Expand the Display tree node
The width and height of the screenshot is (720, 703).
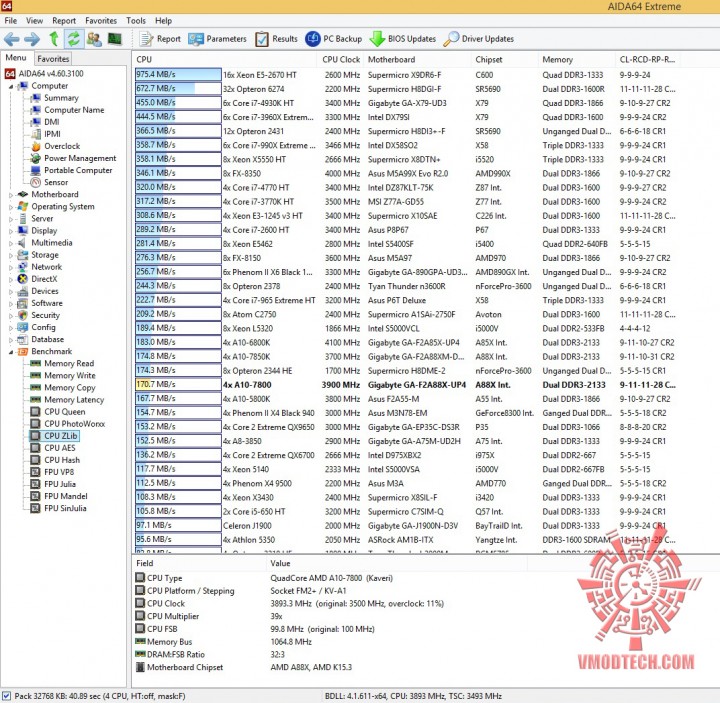11,231
